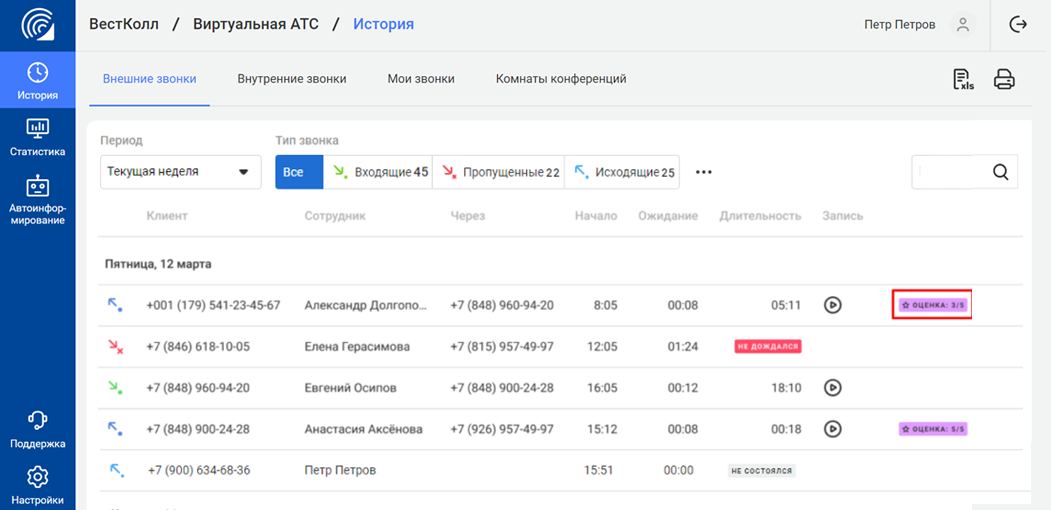Switch to Мои звонки tab
Screen dimensions: 1051x510
(421, 79)
